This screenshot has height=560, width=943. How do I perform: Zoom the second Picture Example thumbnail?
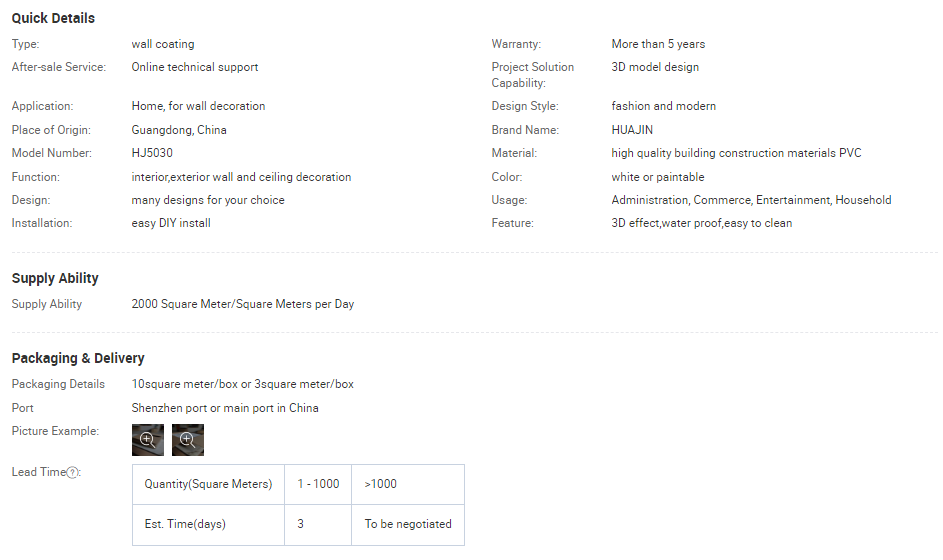coord(188,439)
